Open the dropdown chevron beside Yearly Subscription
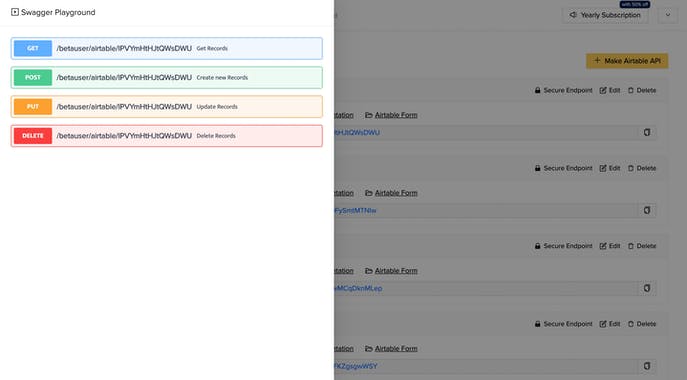The width and height of the screenshot is (687, 380). [x=668, y=15]
